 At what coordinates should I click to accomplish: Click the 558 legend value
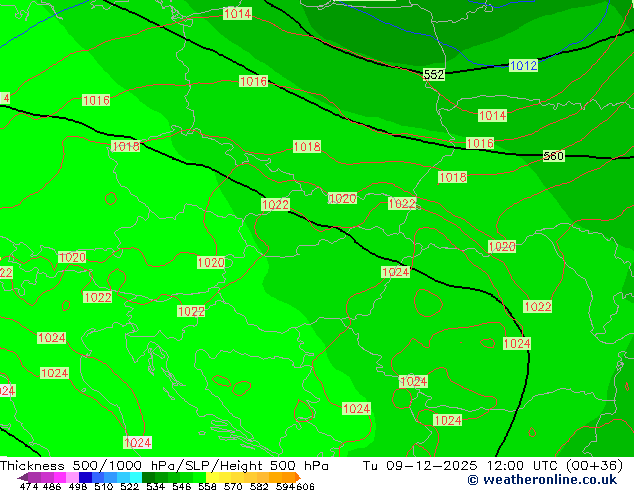tap(207, 486)
